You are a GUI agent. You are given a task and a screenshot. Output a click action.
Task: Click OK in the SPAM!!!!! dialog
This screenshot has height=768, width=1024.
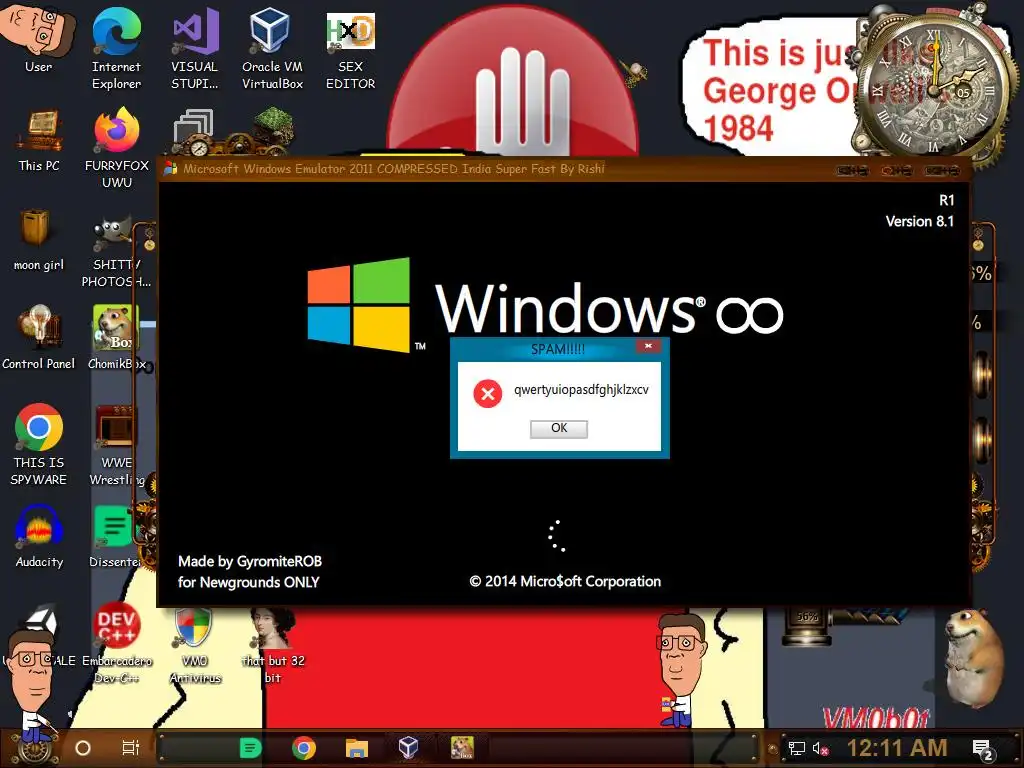(559, 428)
